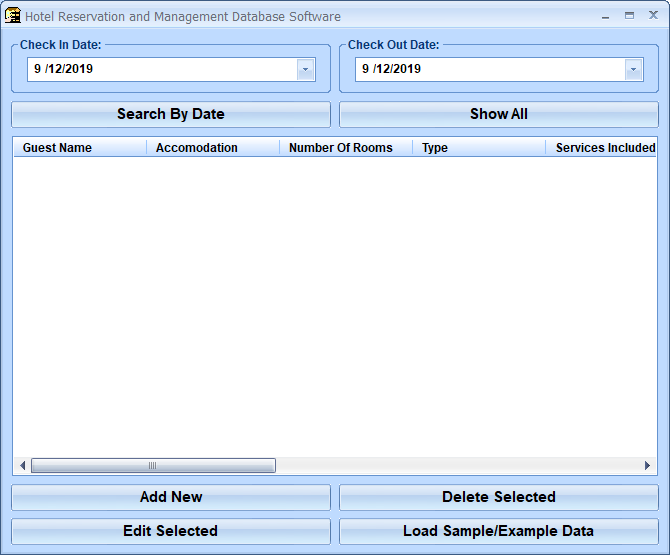Viewport: 670px width, 555px height.
Task: Click the Services Included column header
Action: pyautogui.click(x=604, y=148)
